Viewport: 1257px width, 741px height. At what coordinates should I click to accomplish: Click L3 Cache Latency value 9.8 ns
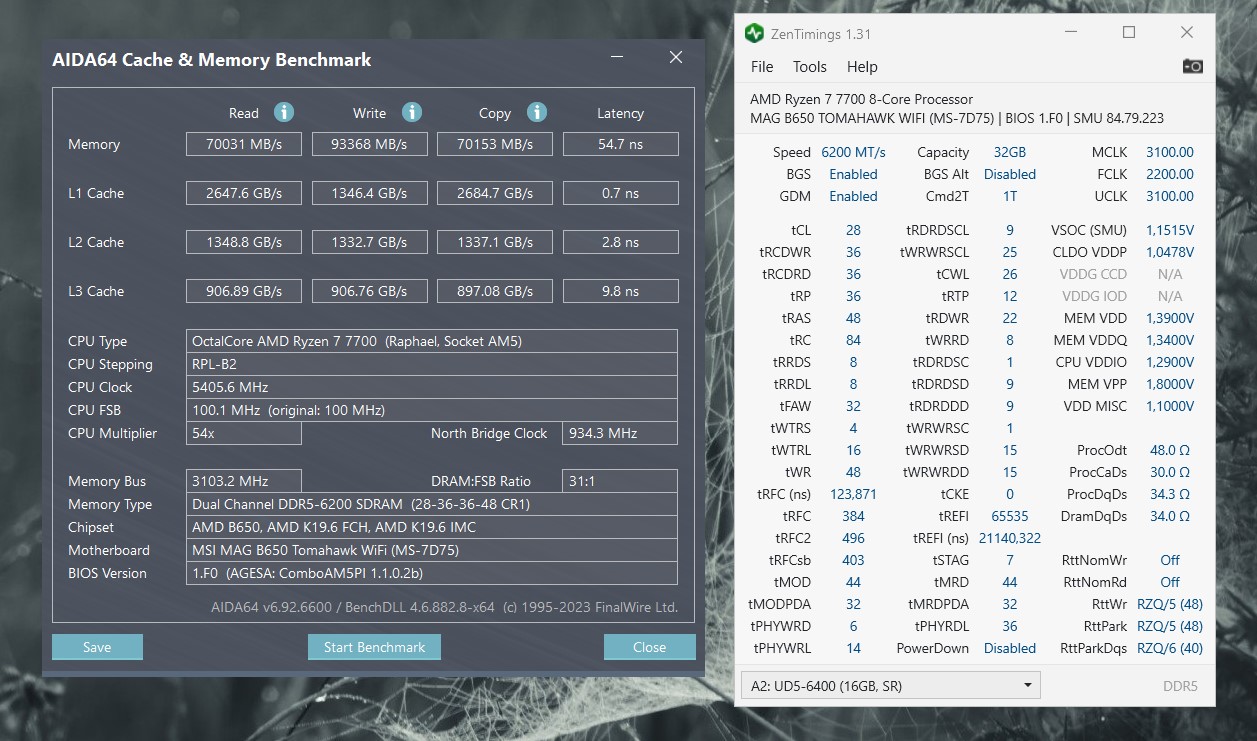[x=621, y=291]
